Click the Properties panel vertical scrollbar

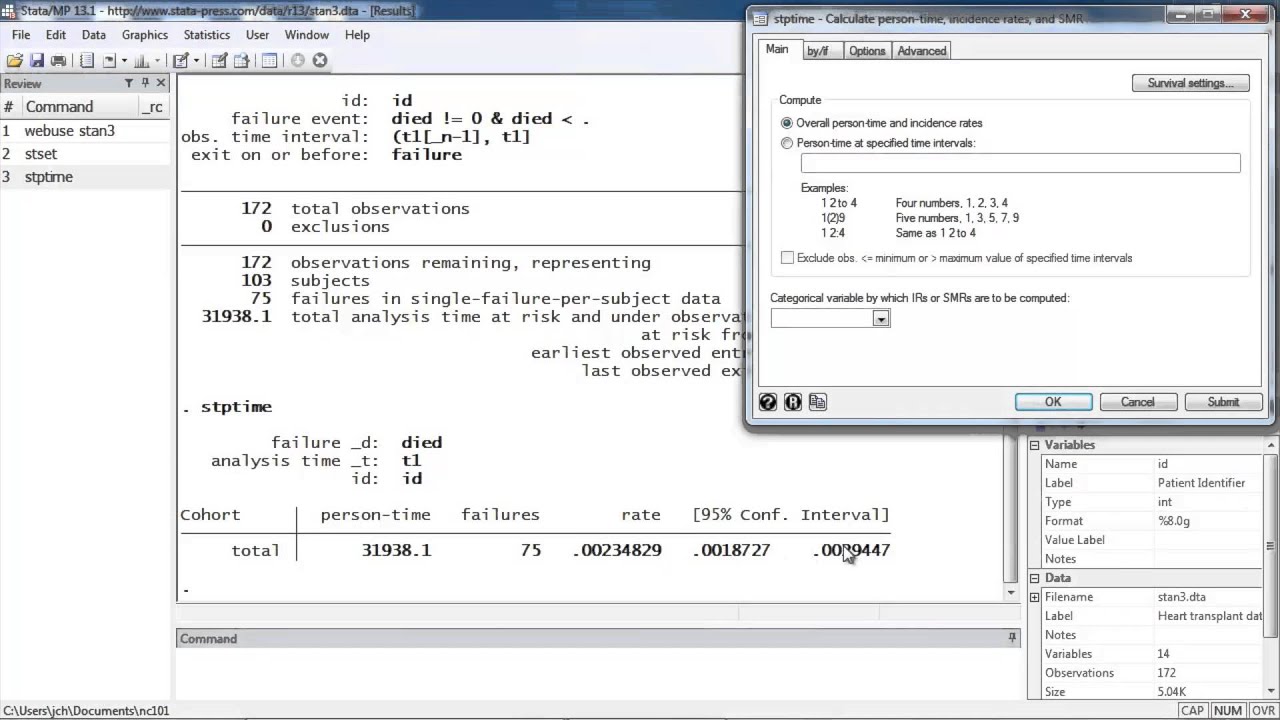click(1271, 546)
